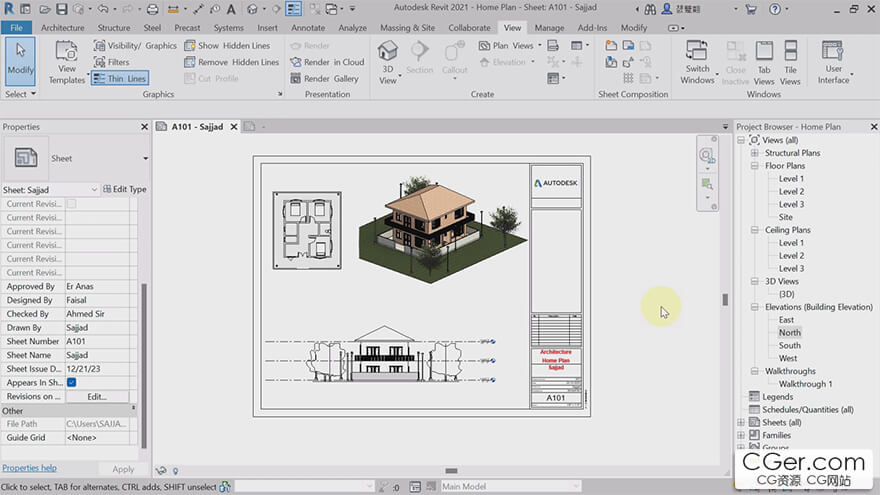Select Walkthrough 1 in Project Browser
Viewport: 880px width, 495px height.
[x=805, y=384]
